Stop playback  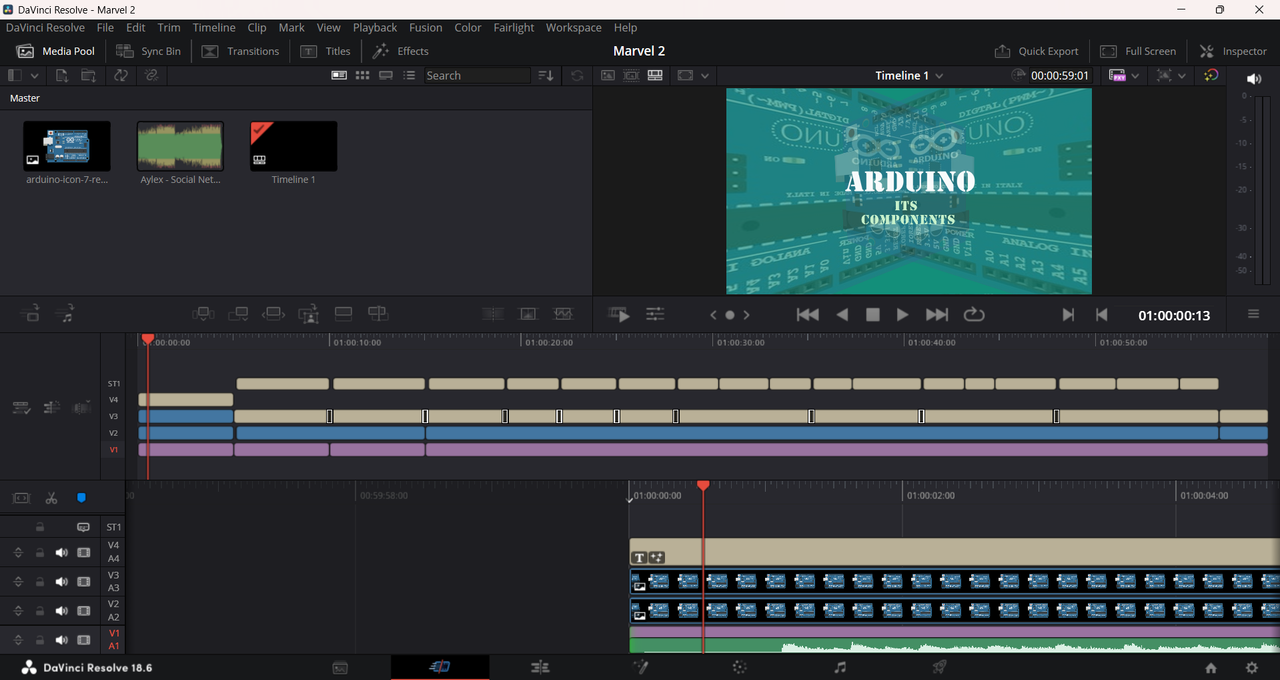pos(872,314)
